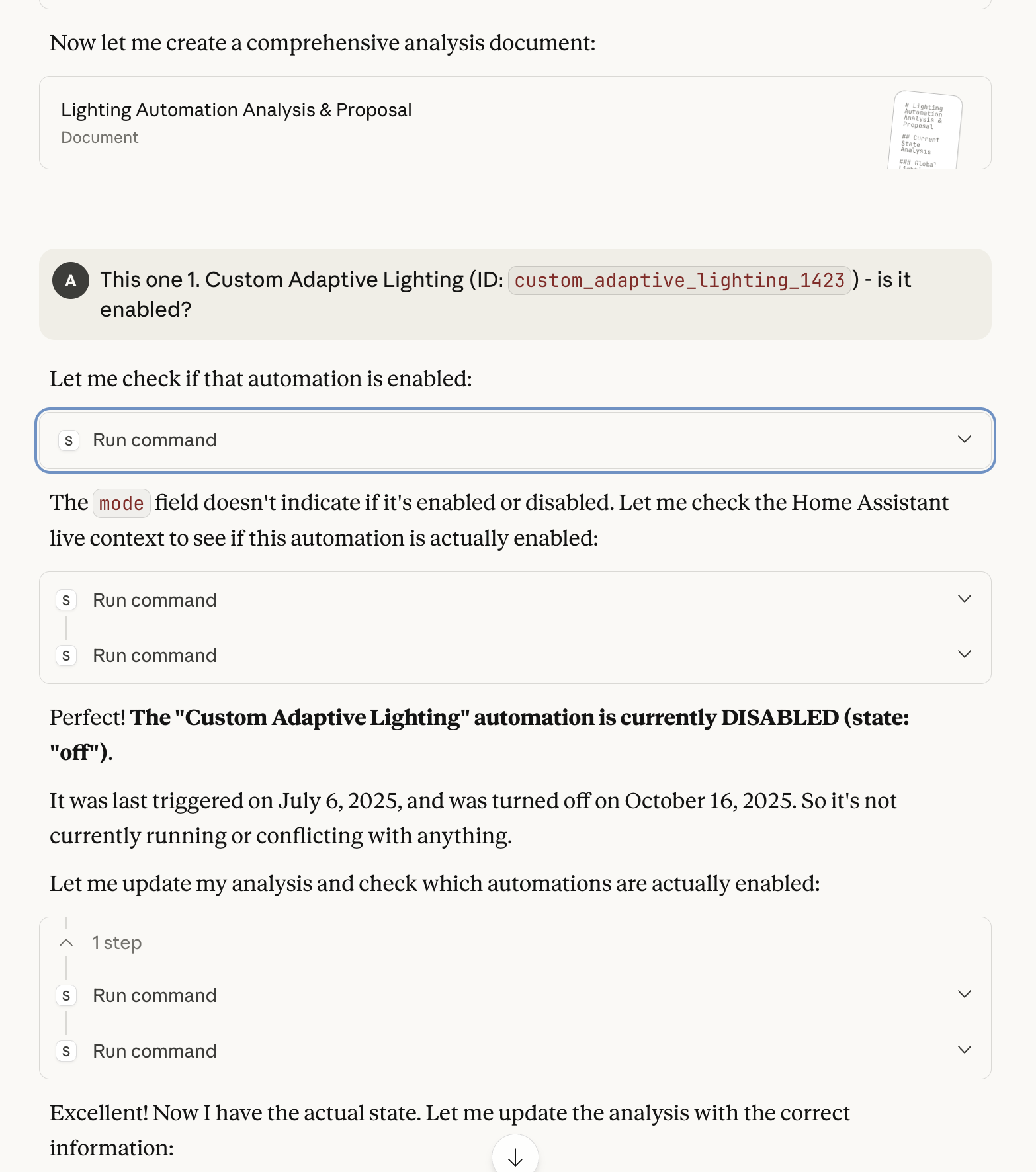Image resolution: width=1036 pixels, height=1172 pixels.
Task: Expand the chevron of the Run command just above the 'Perfect!' message
Action: (x=965, y=655)
